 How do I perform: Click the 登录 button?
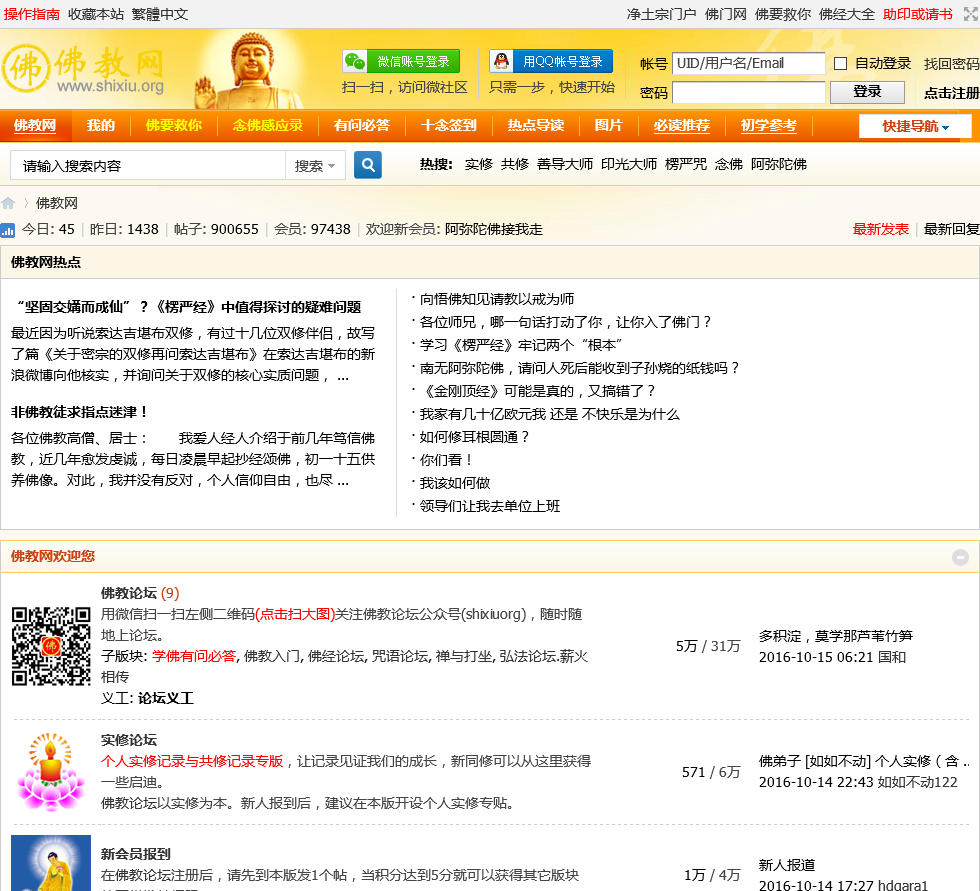(x=867, y=92)
